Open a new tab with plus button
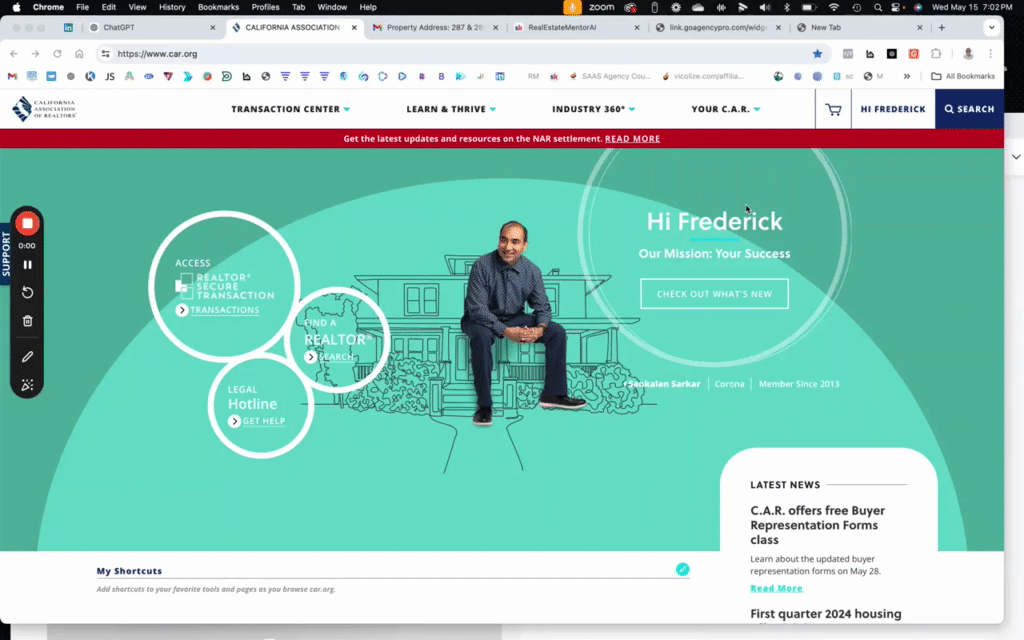Viewport: 1024px width, 640px height. [941, 27]
